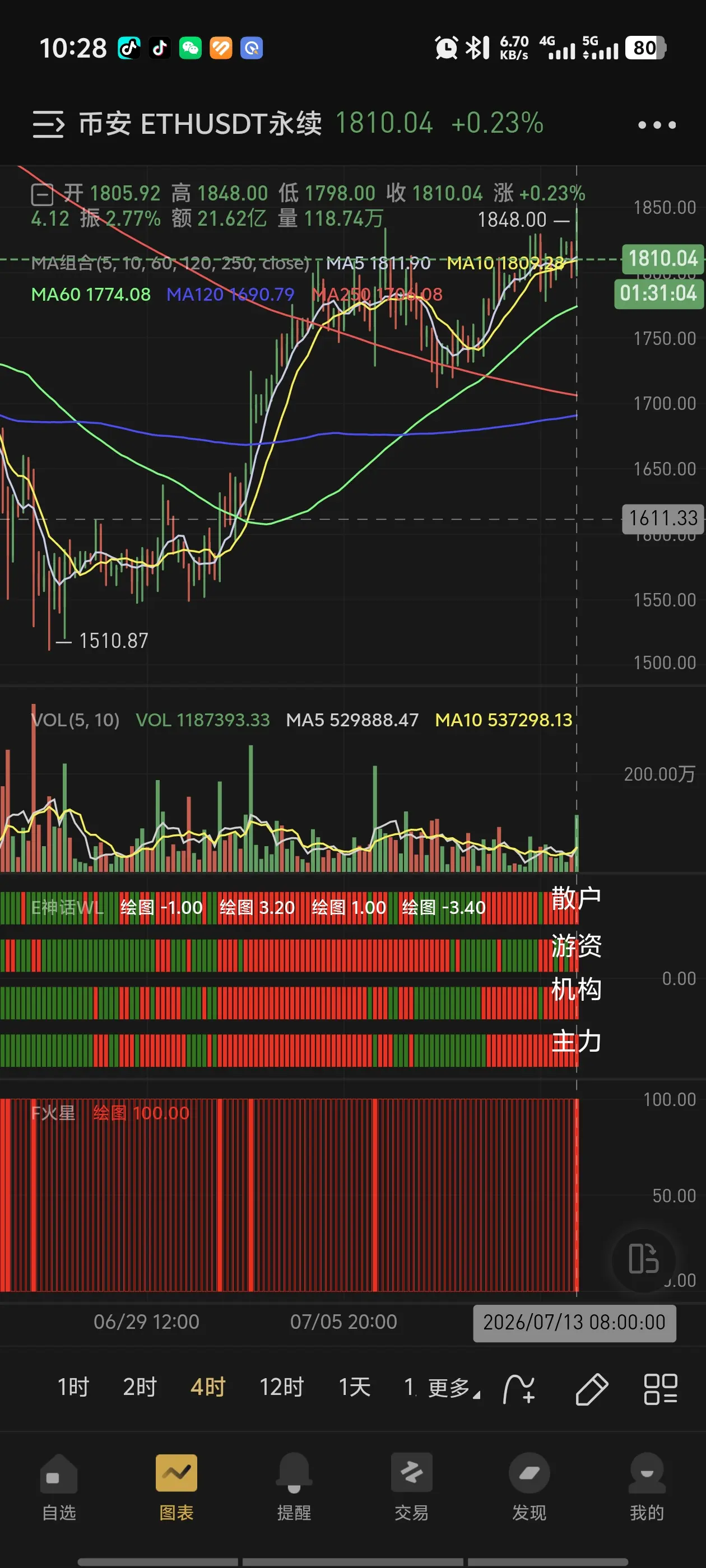Go to 图表 tab in bottom navigation
Screen dimensions: 706x1568
(176, 1487)
